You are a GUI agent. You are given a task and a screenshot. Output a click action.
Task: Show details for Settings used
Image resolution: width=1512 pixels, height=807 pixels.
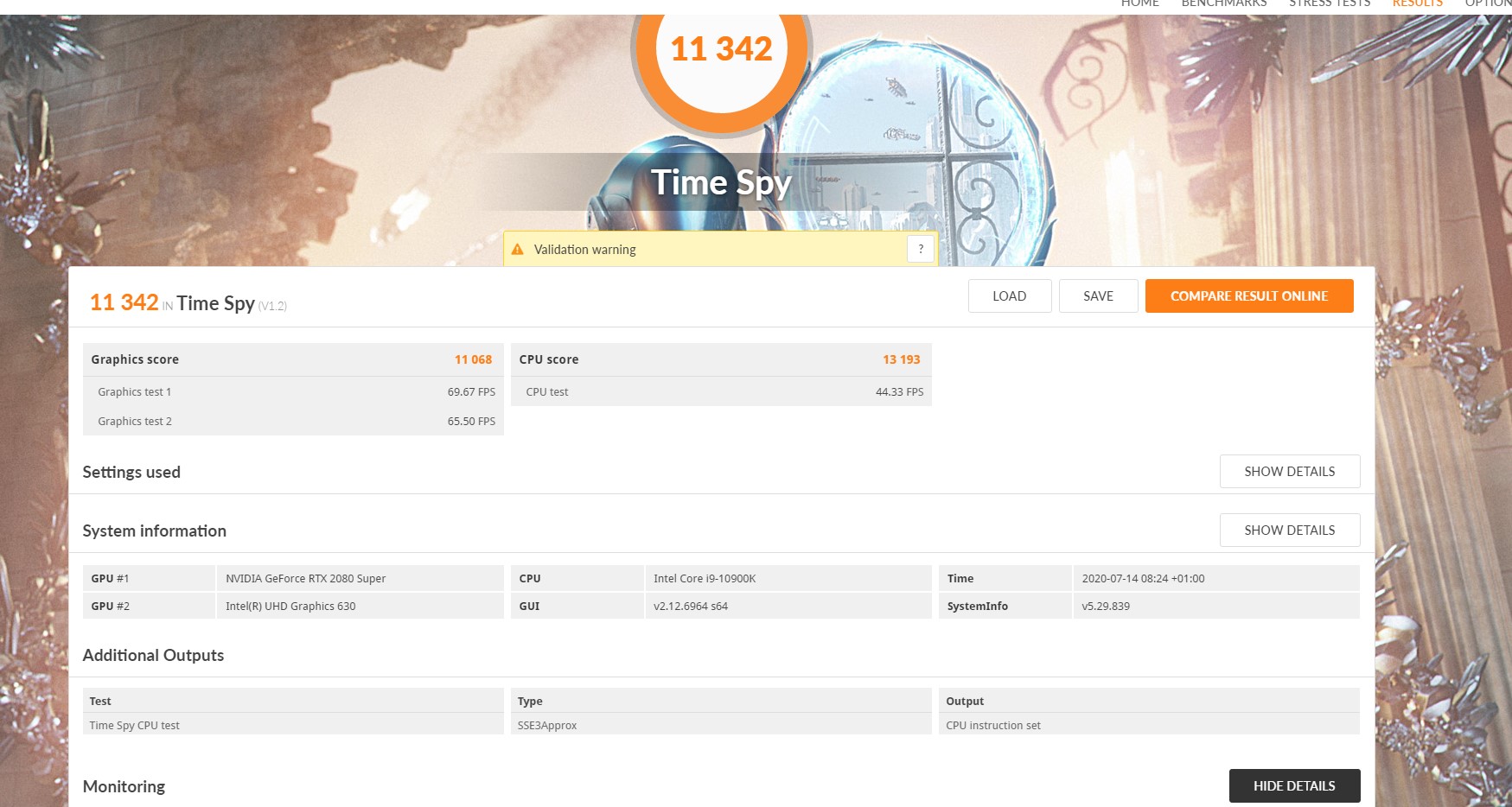click(x=1290, y=472)
